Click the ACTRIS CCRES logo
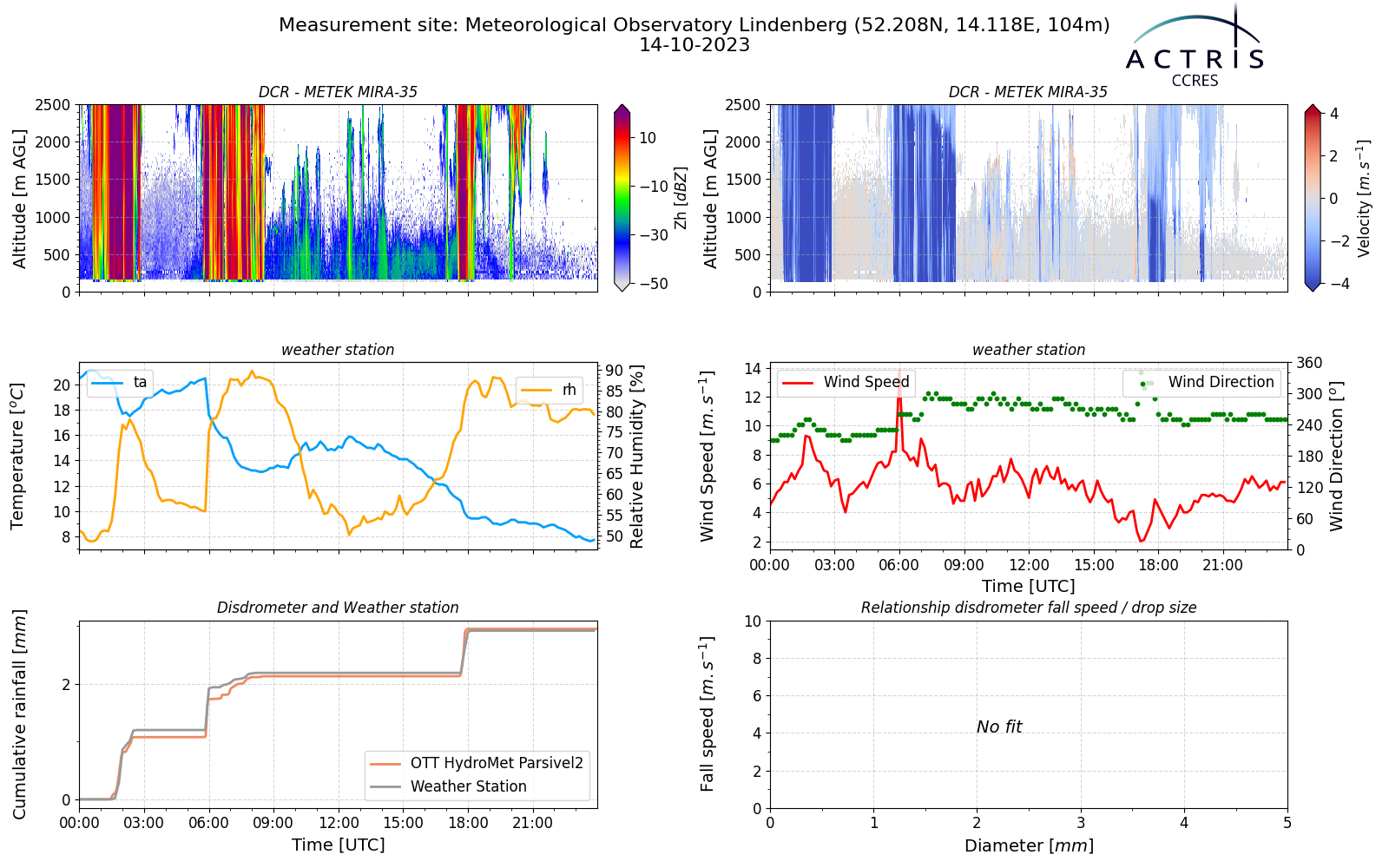This screenshot has width=1389, height=868. [1195, 45]
